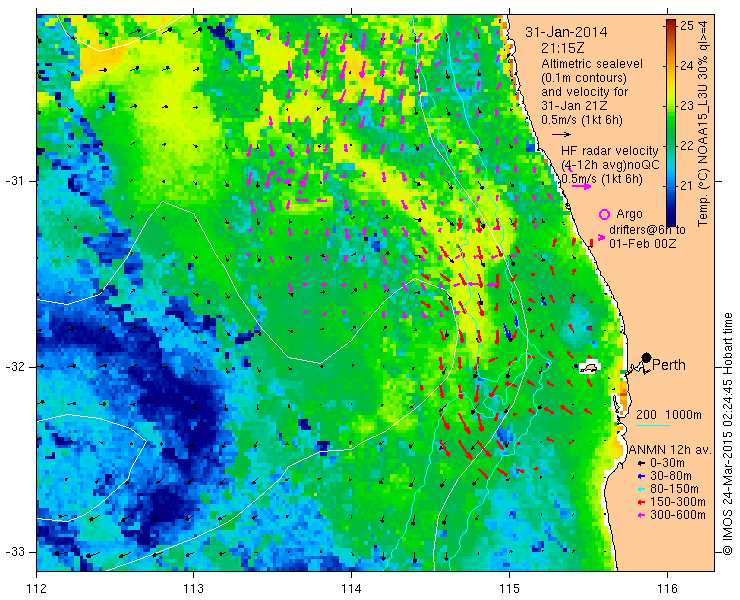Click the 21 degree colorbar tick label

[x=687, y=185]
